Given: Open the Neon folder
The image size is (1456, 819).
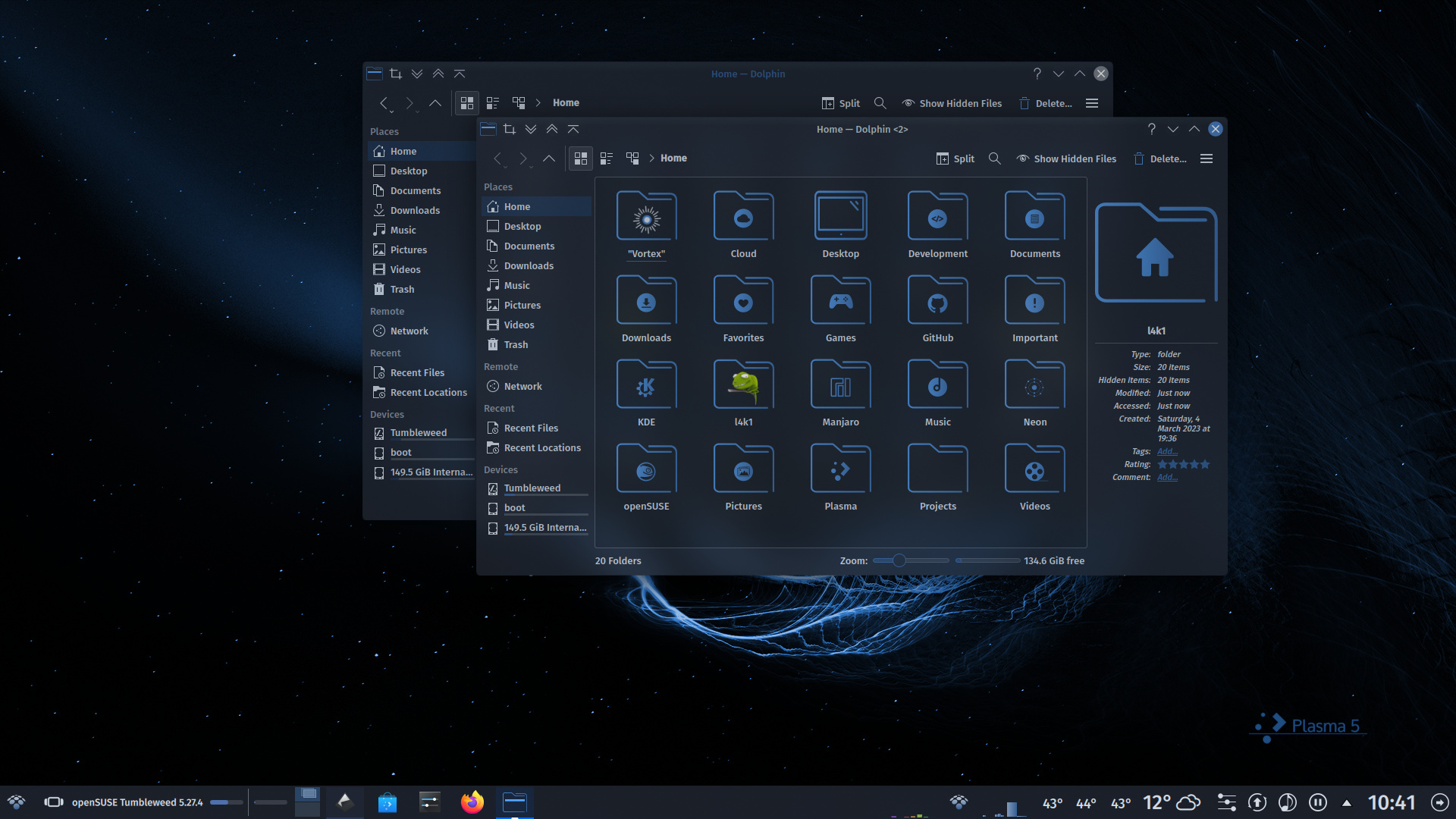Looking at the screenshot, I should tap(1034, 394).
